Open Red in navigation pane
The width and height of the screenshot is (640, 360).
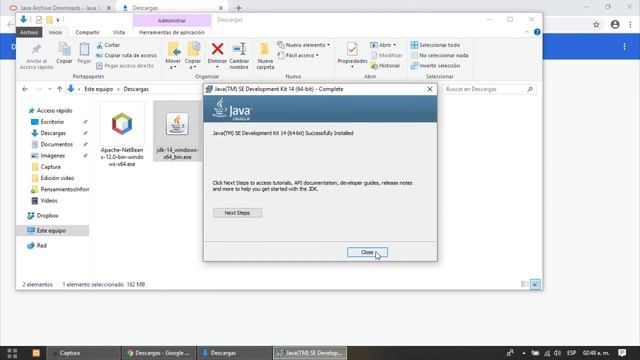click(41, 245)
